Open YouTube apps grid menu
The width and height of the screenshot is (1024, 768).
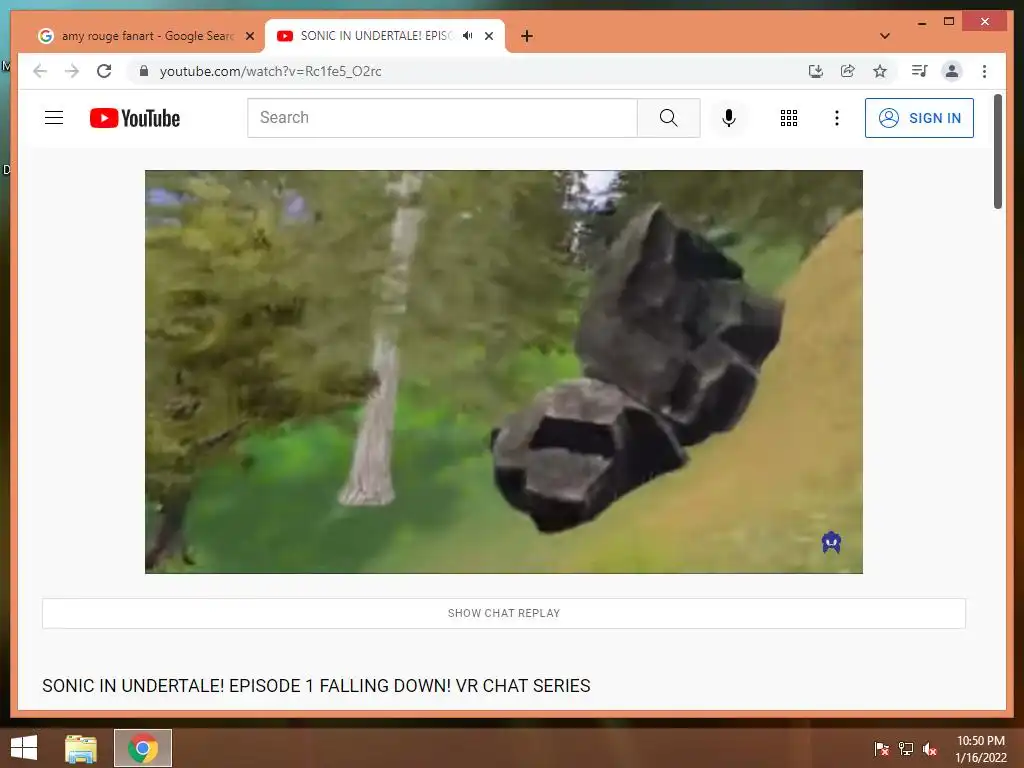788,118
